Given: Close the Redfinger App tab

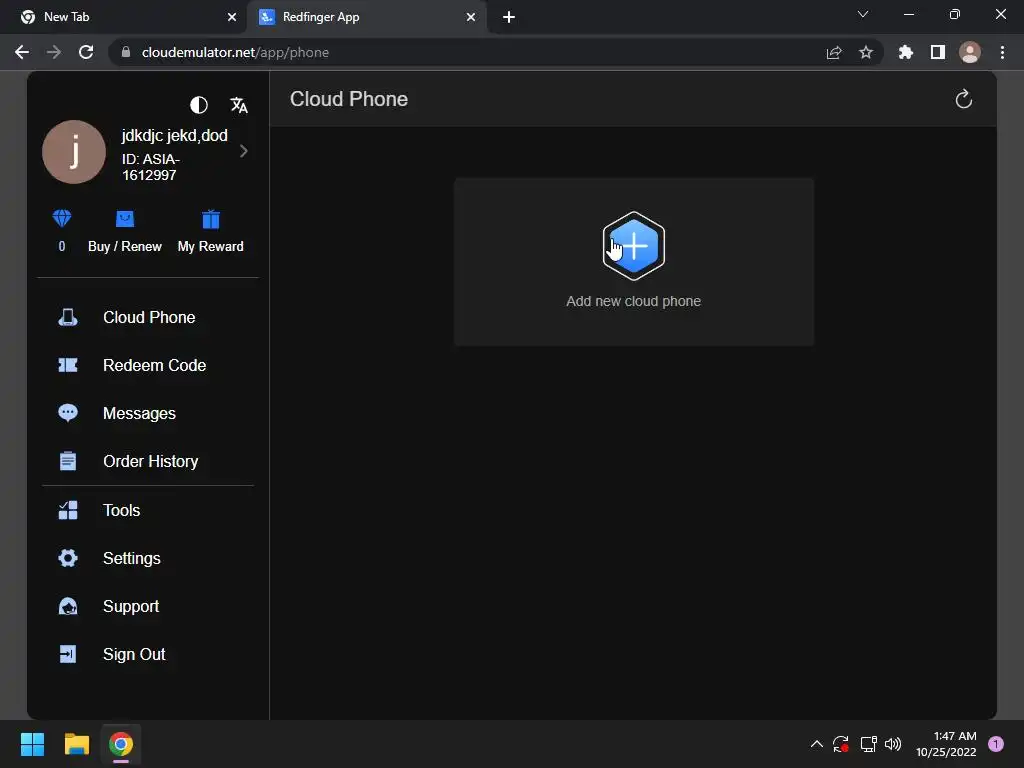Looking at the screenshot, I should click(471, 17).
